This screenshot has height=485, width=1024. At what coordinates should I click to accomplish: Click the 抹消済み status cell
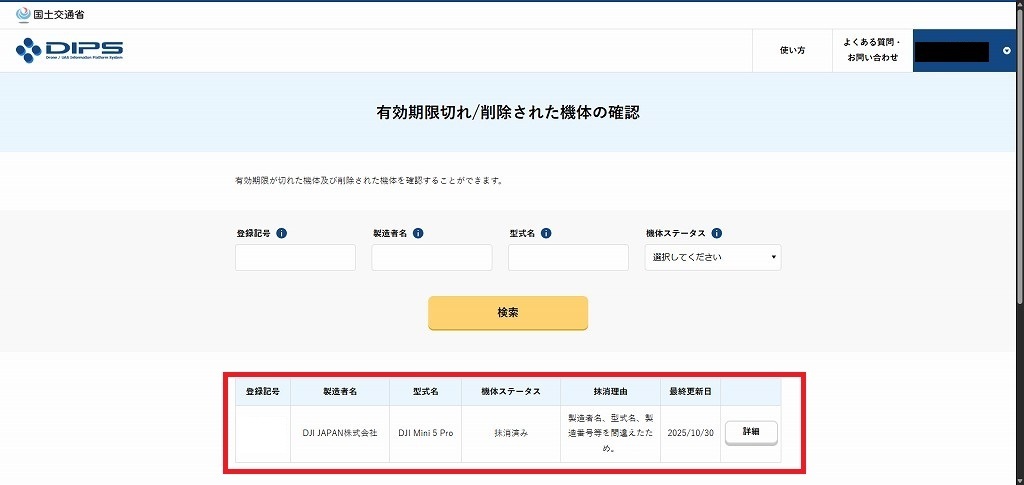511,433
